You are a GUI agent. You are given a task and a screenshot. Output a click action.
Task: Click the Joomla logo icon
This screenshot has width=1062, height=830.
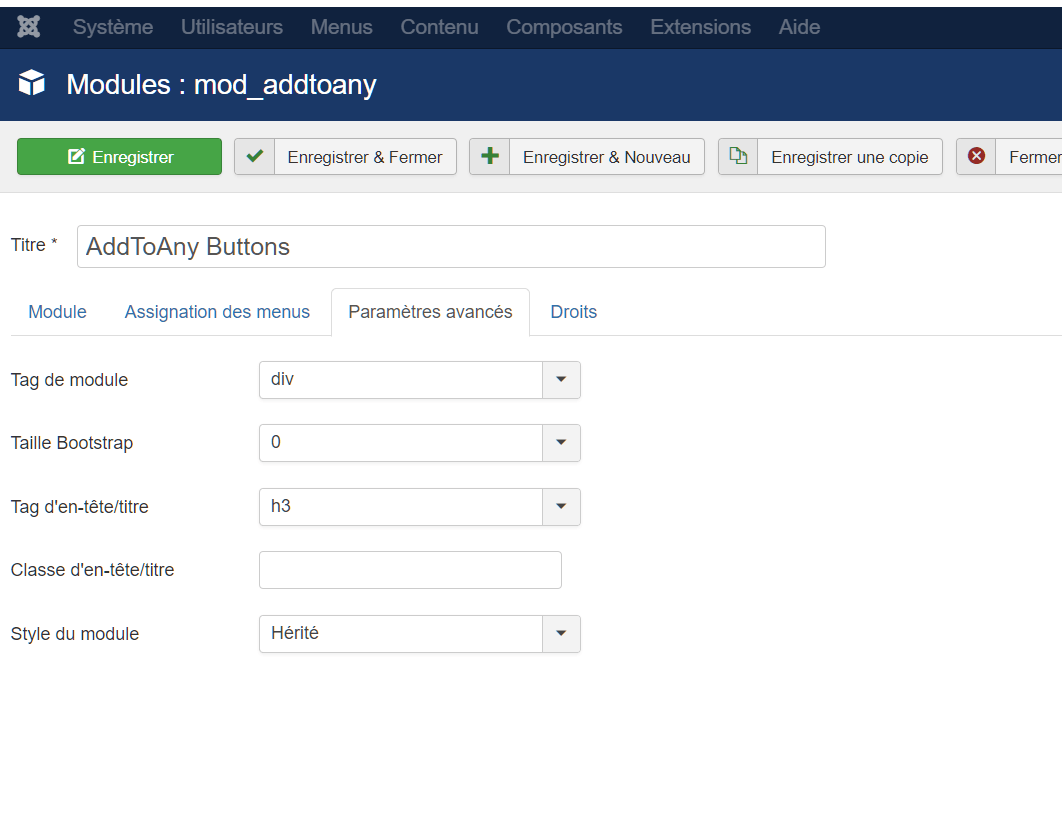coord(28,26)
